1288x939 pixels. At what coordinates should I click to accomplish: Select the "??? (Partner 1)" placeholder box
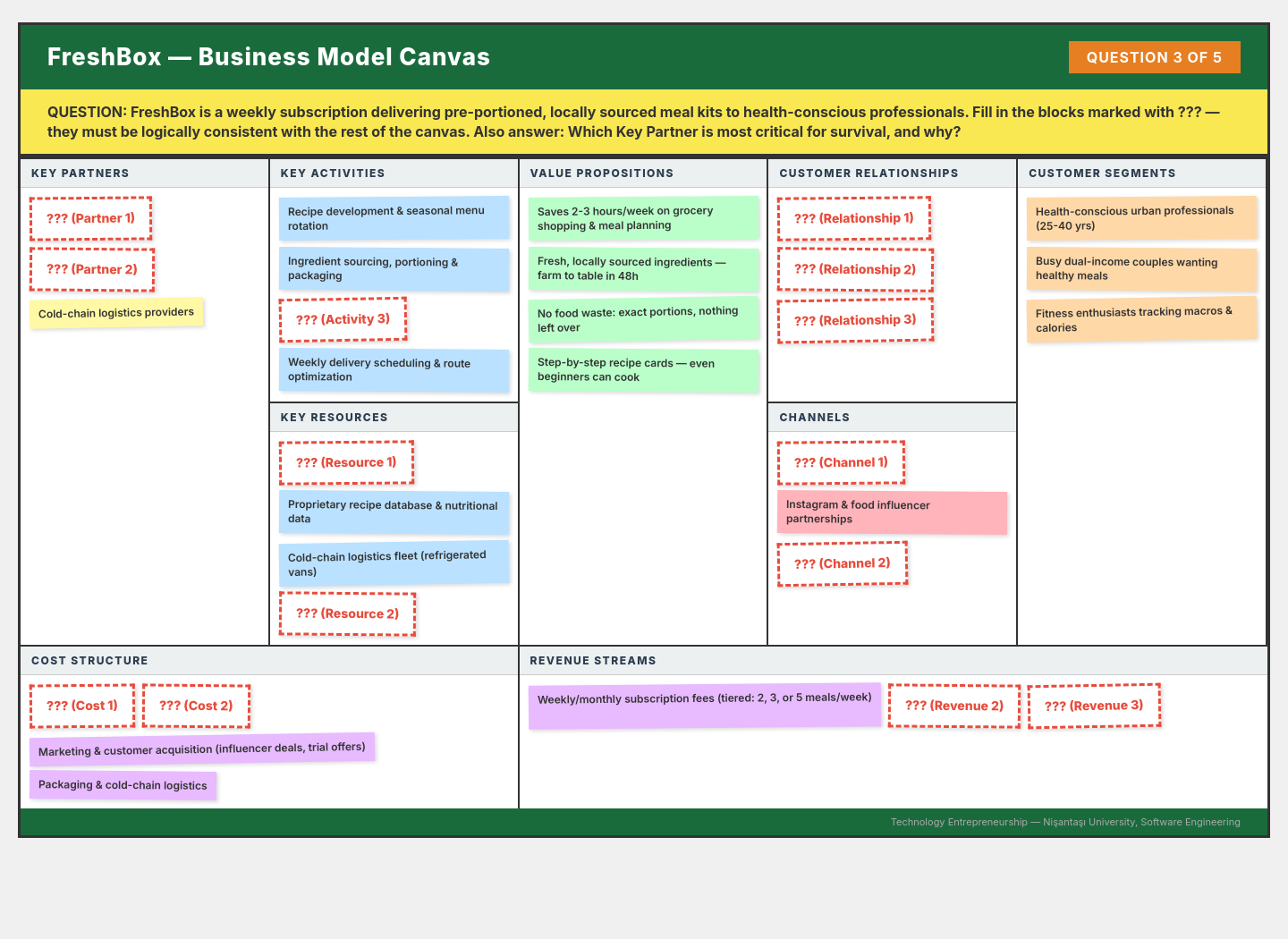click(x=90, y=218)
